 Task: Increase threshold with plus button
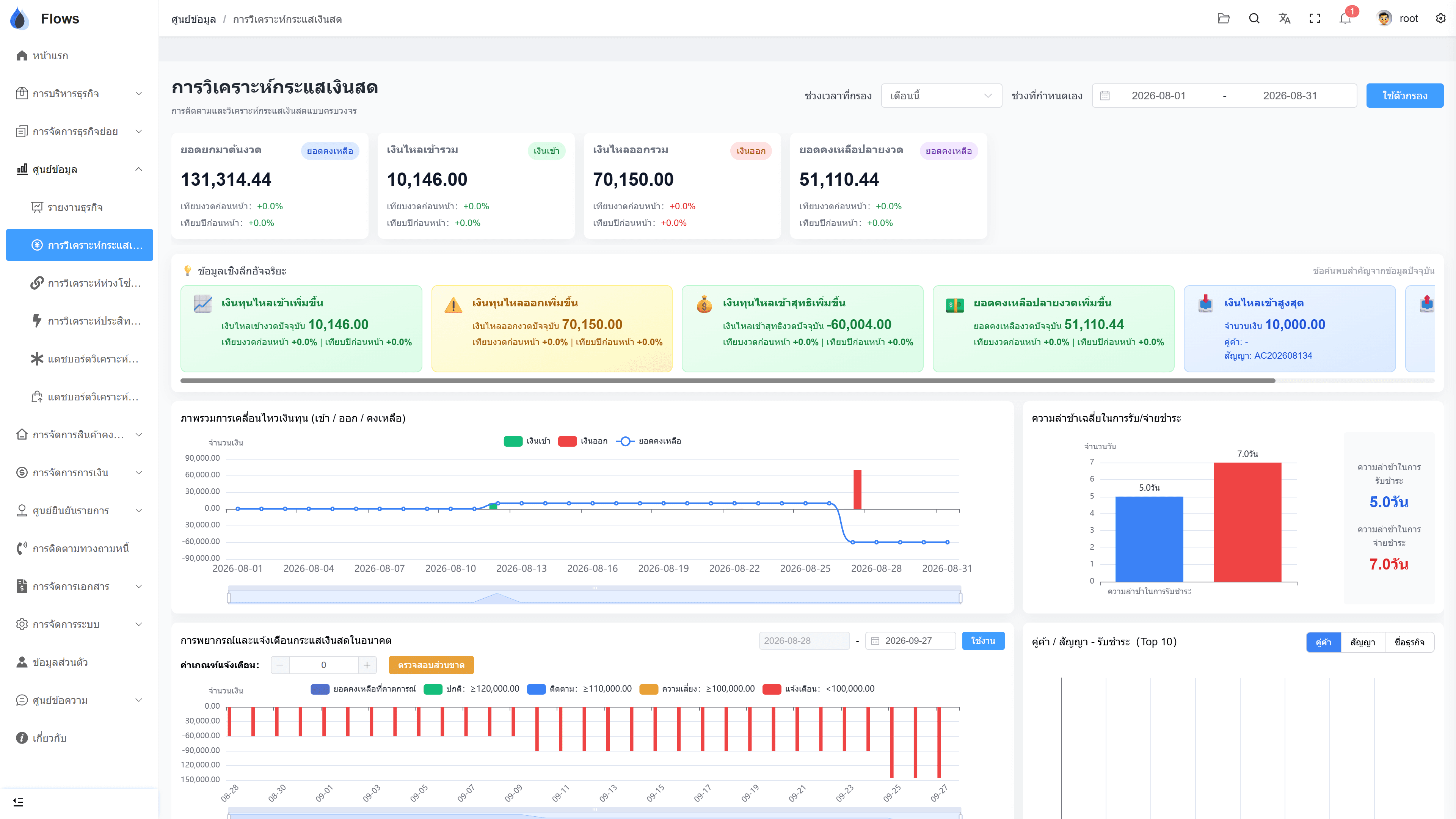[x=367, y=665]
